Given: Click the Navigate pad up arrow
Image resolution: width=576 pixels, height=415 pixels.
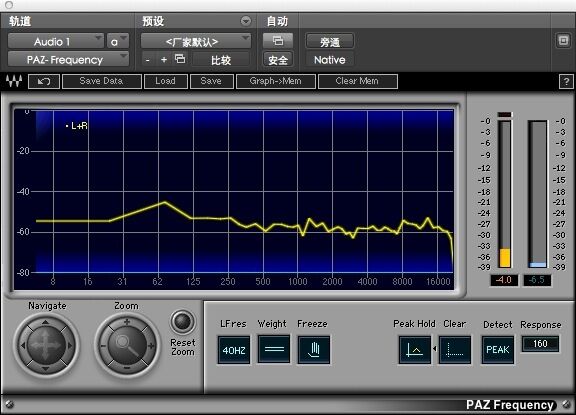Looking at the screenshot, I should point(45,322).
